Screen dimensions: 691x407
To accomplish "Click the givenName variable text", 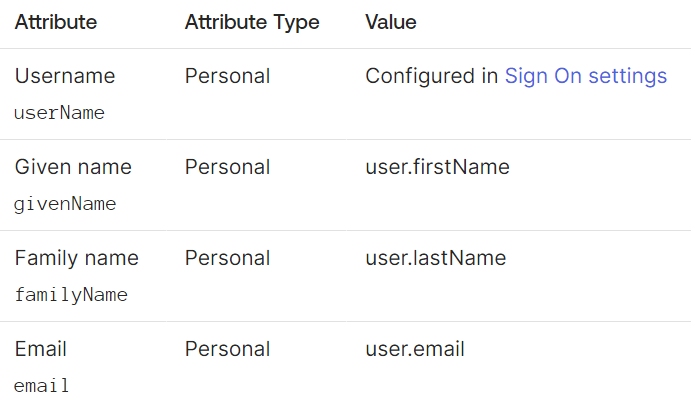I will [65, 204].
